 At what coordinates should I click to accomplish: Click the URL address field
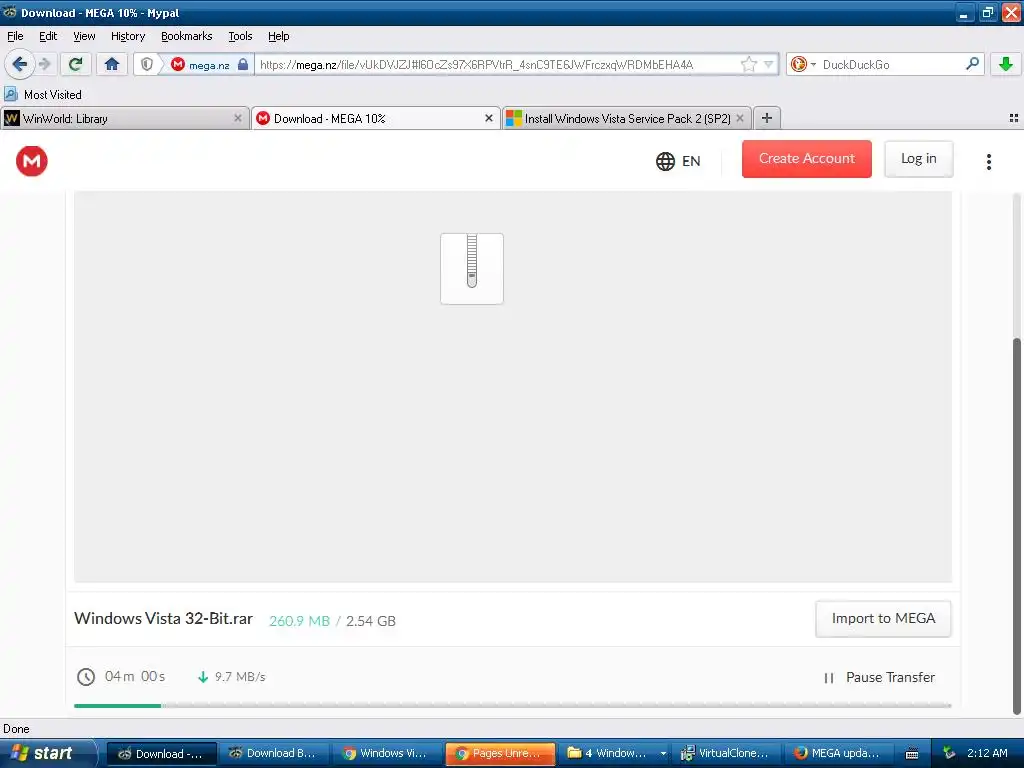[498, 65]
